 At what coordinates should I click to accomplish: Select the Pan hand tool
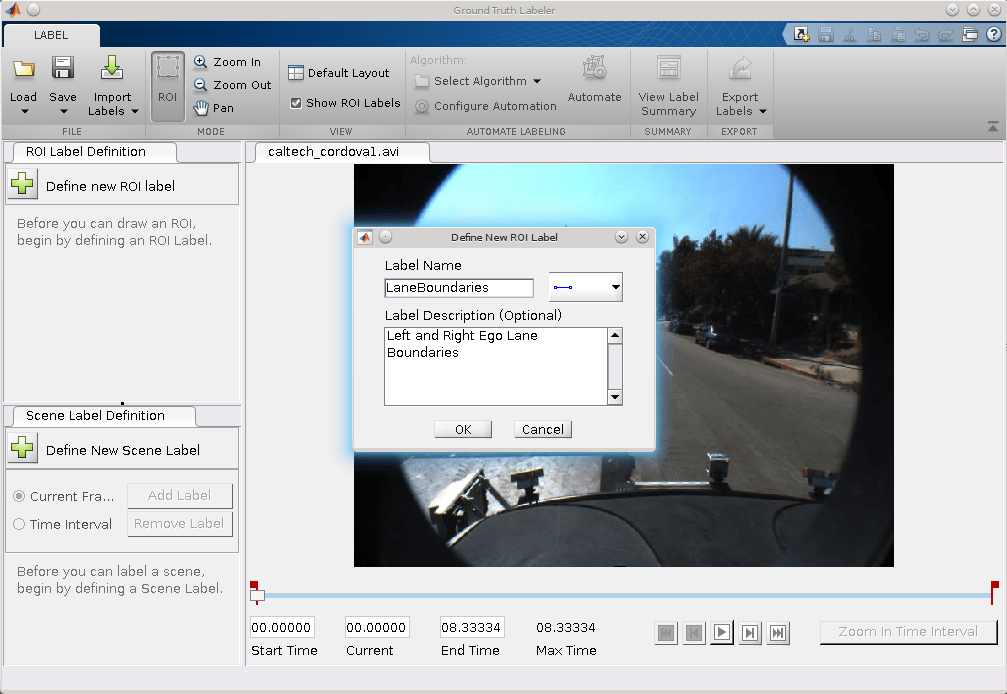pos(214,108)
